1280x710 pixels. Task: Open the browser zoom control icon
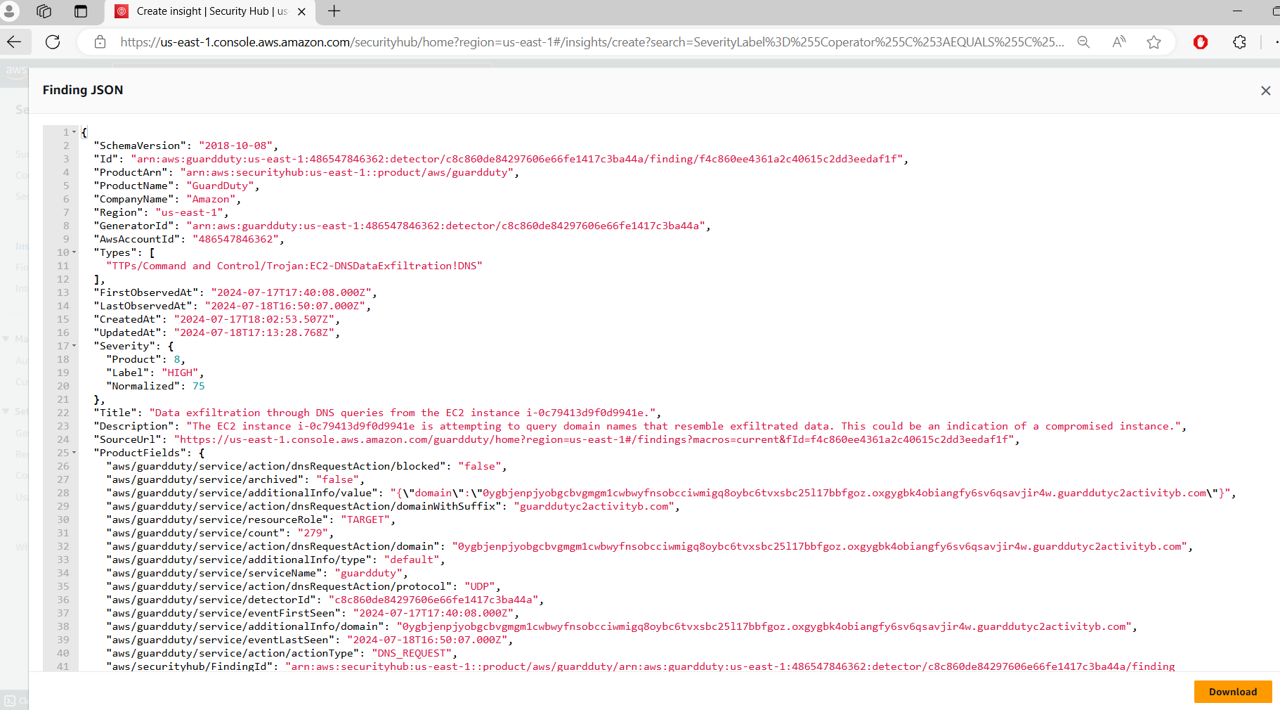[1083, 42]
